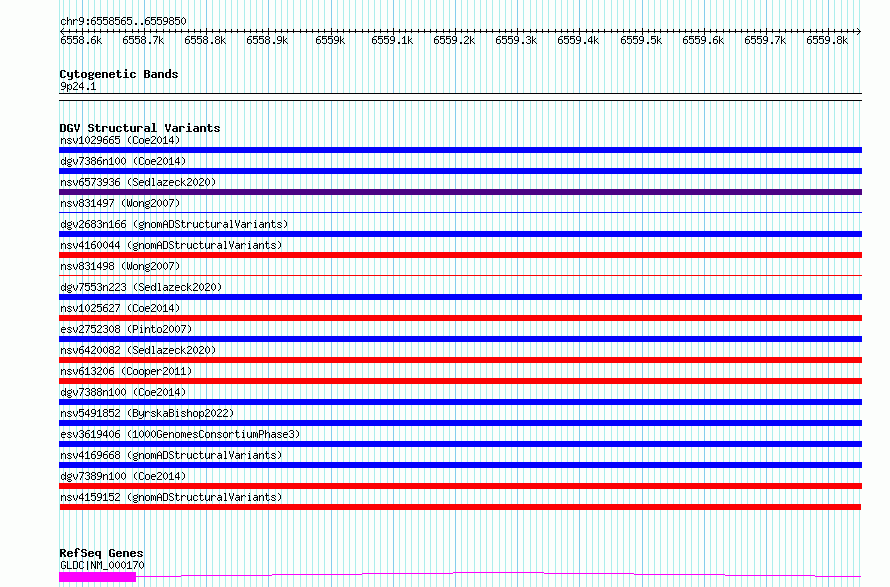The image size is (890, 587).
Task: Select the red bar under nsv6420082
Action: [x=460, y=360]
